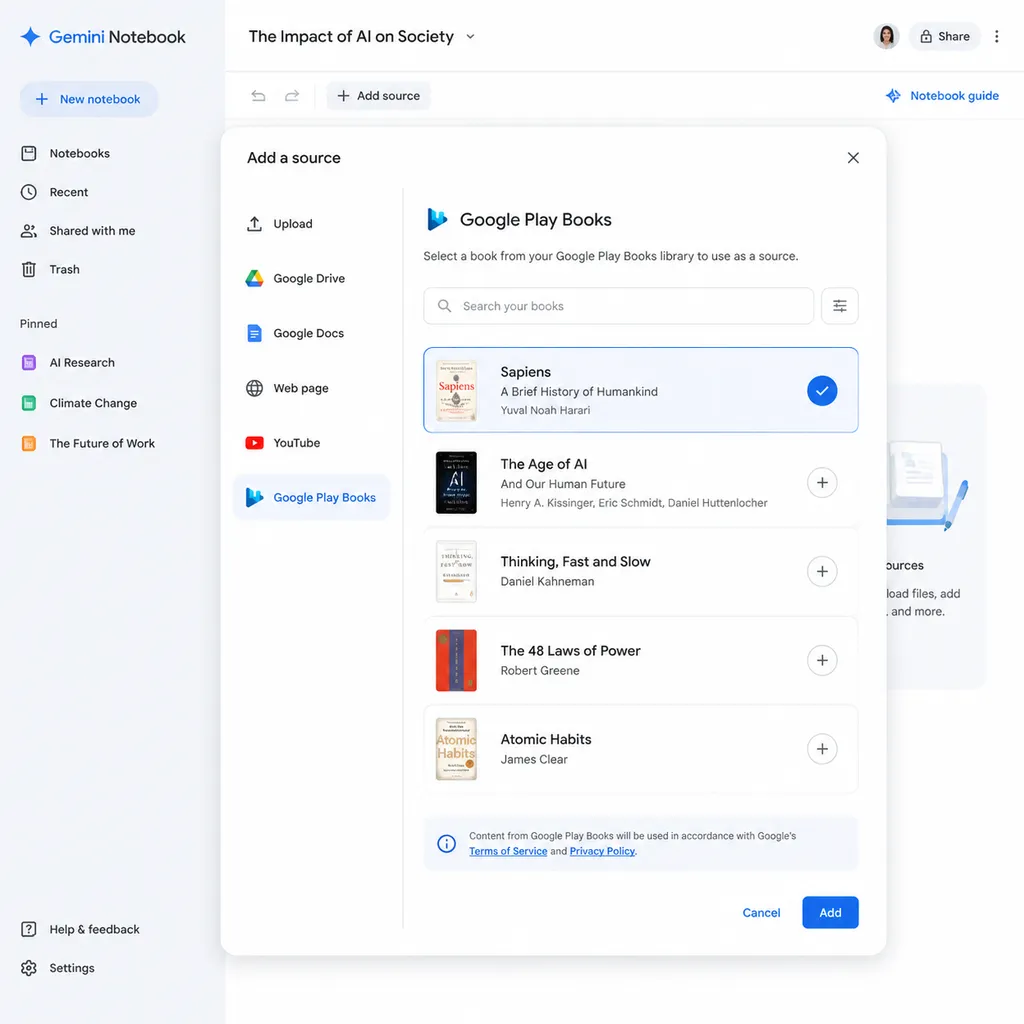The height and width of the screenshot is (1024, 1024).
Task: Click the undo arrow icon
Action: pos(259,96)
